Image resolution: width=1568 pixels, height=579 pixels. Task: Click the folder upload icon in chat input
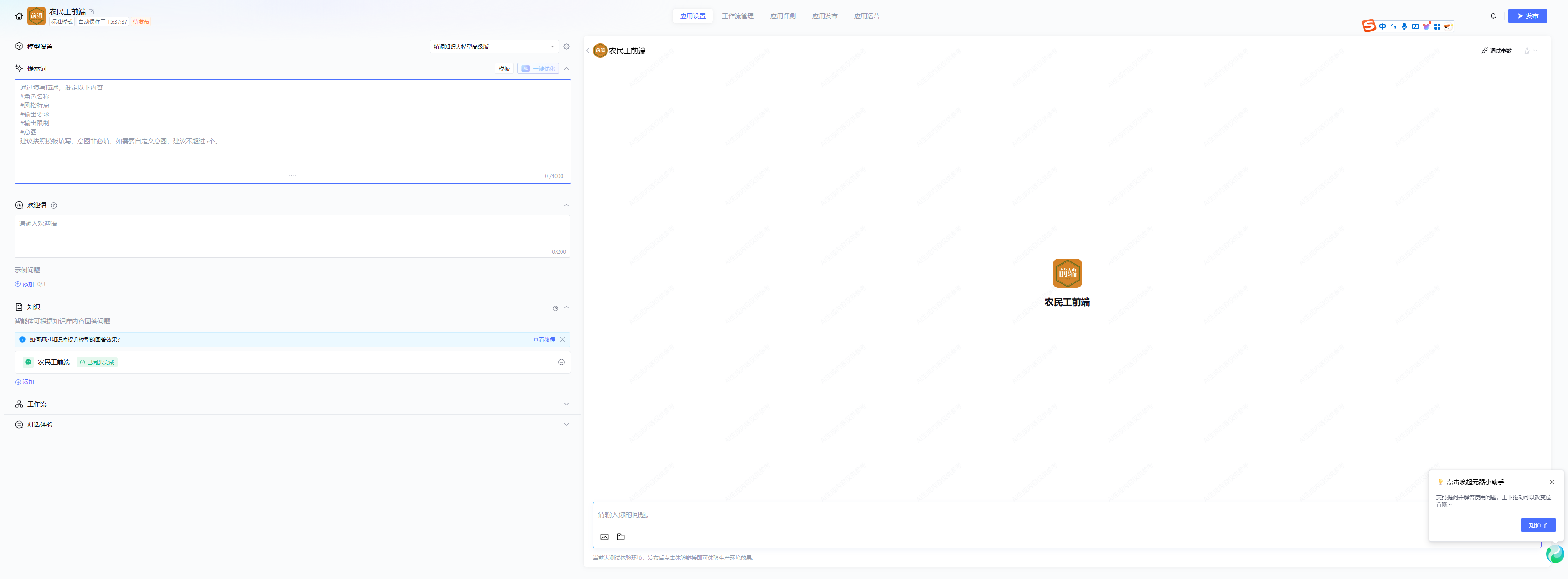(621, 537)
